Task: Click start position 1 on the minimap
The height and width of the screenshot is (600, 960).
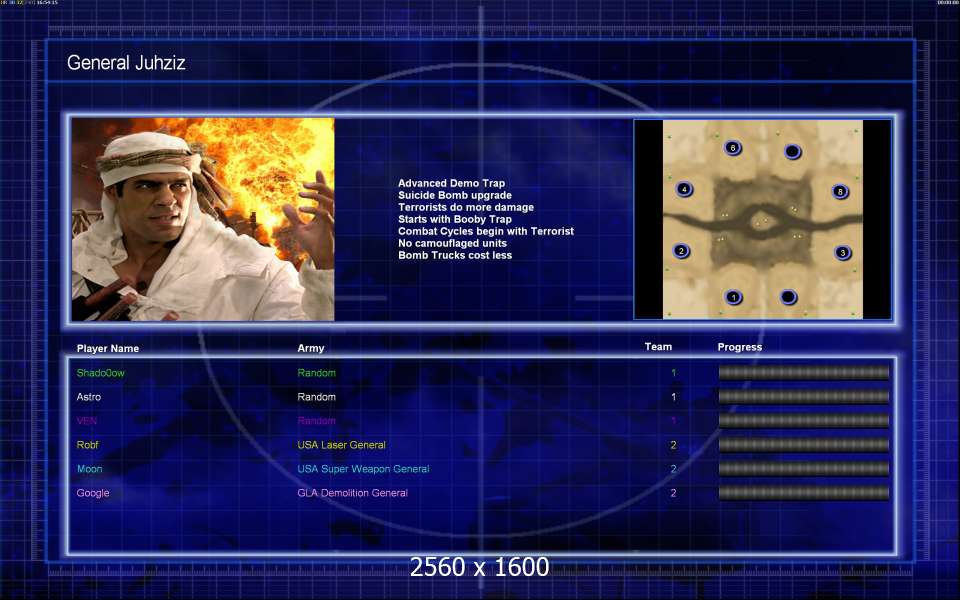Action: pos(733,298)
